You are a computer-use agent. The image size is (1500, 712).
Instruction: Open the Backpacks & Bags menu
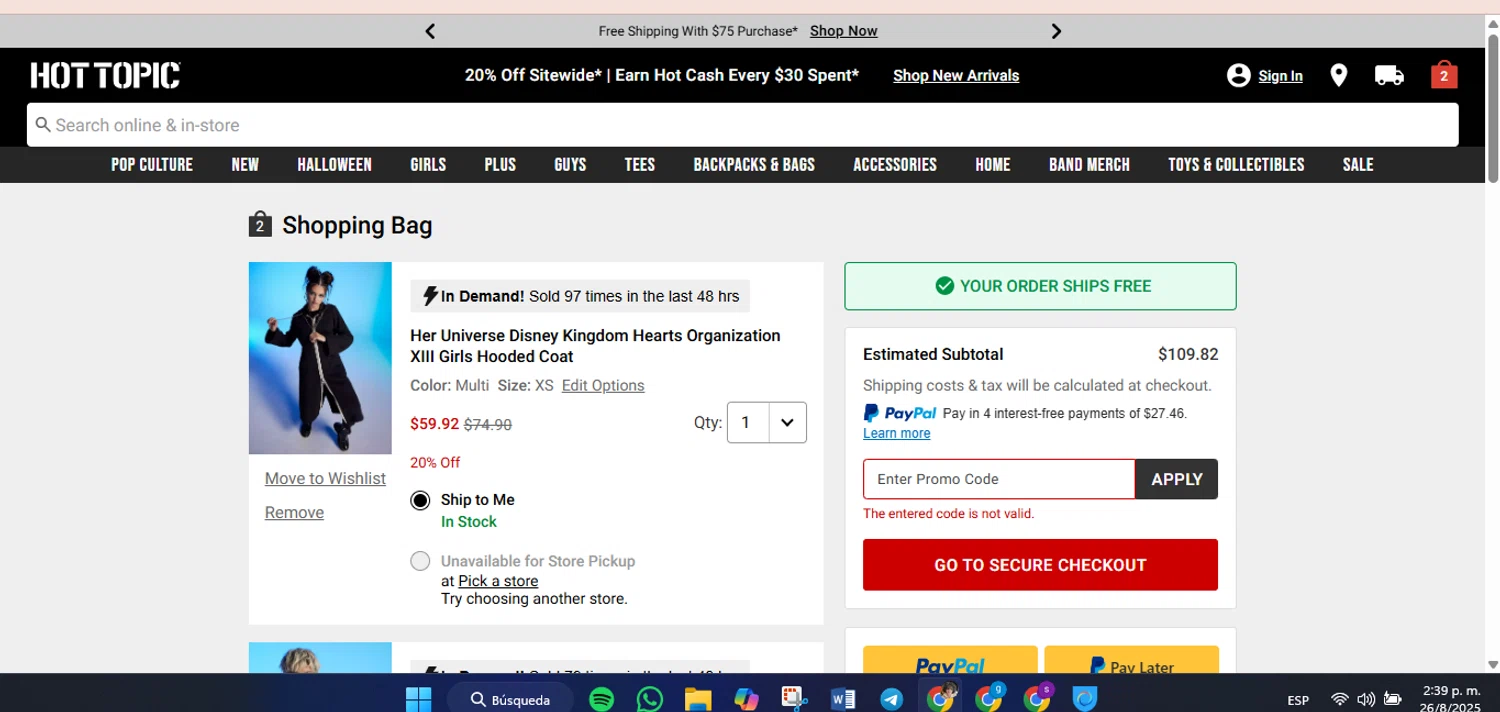[x=754, y=165]
